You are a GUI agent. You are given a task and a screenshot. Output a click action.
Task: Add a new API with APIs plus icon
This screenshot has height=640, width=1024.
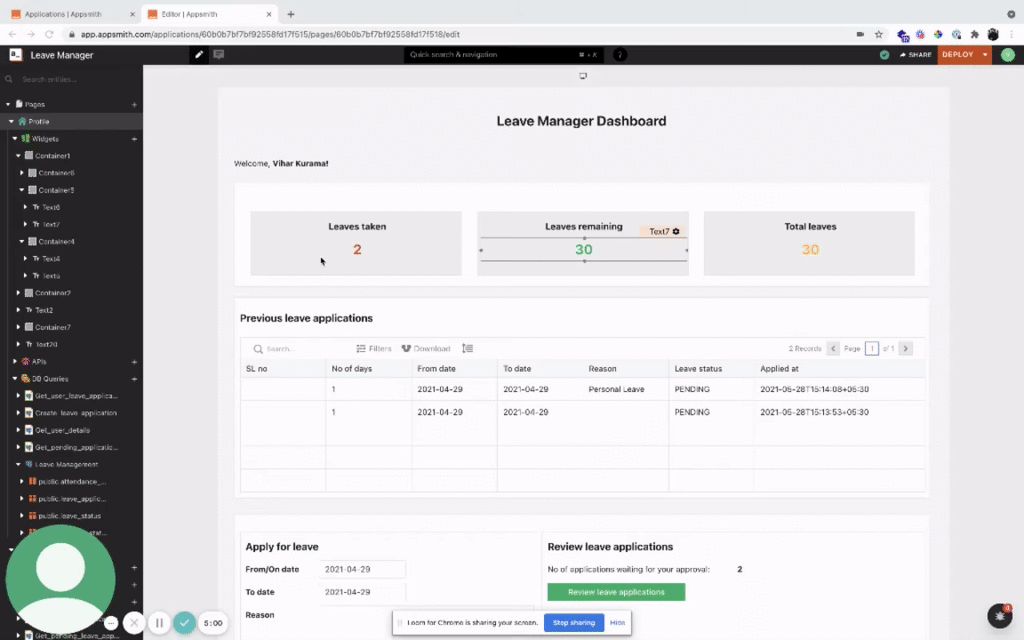tap(134, 362)
